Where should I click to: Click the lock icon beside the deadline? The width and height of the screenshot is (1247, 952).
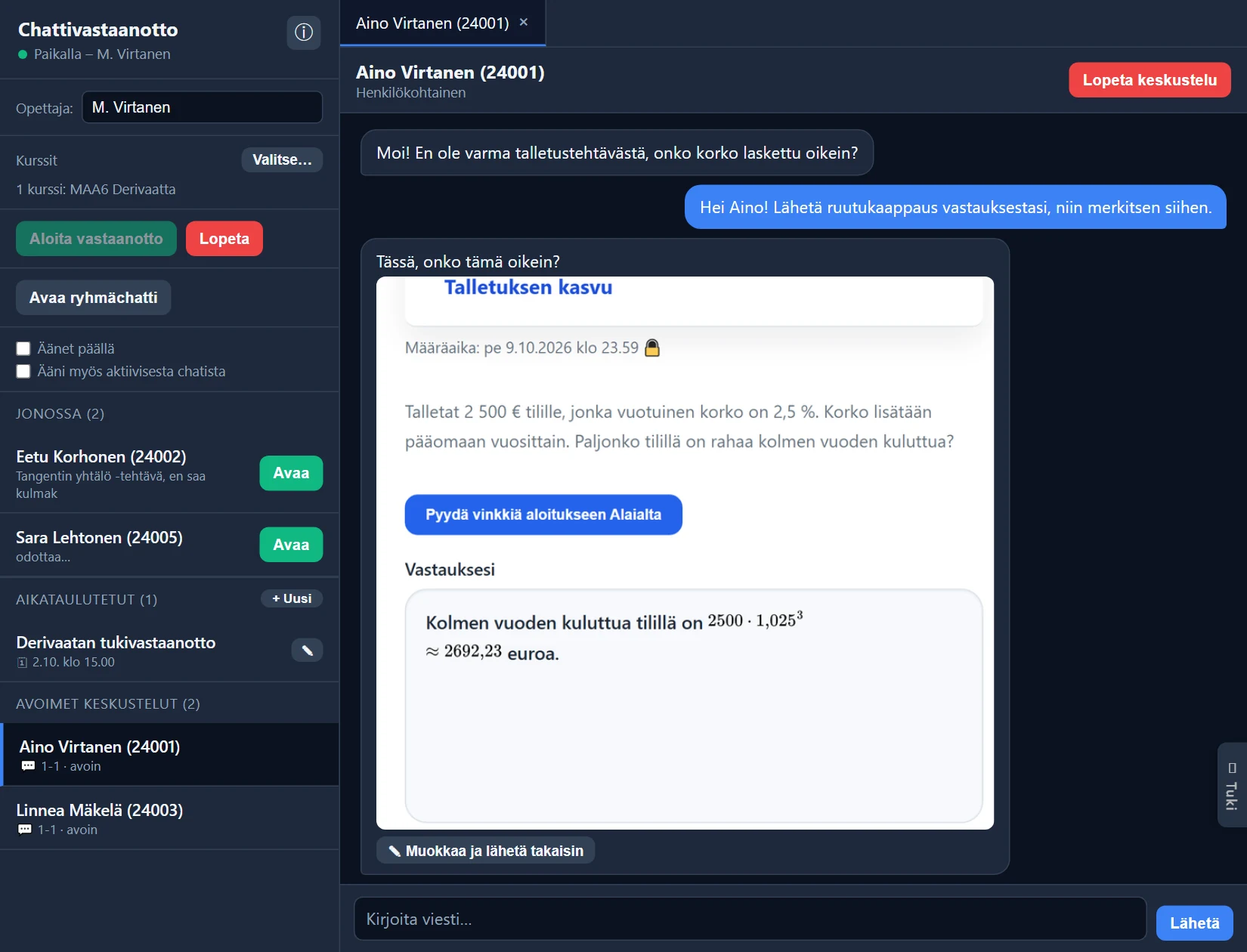coord(652,348)
